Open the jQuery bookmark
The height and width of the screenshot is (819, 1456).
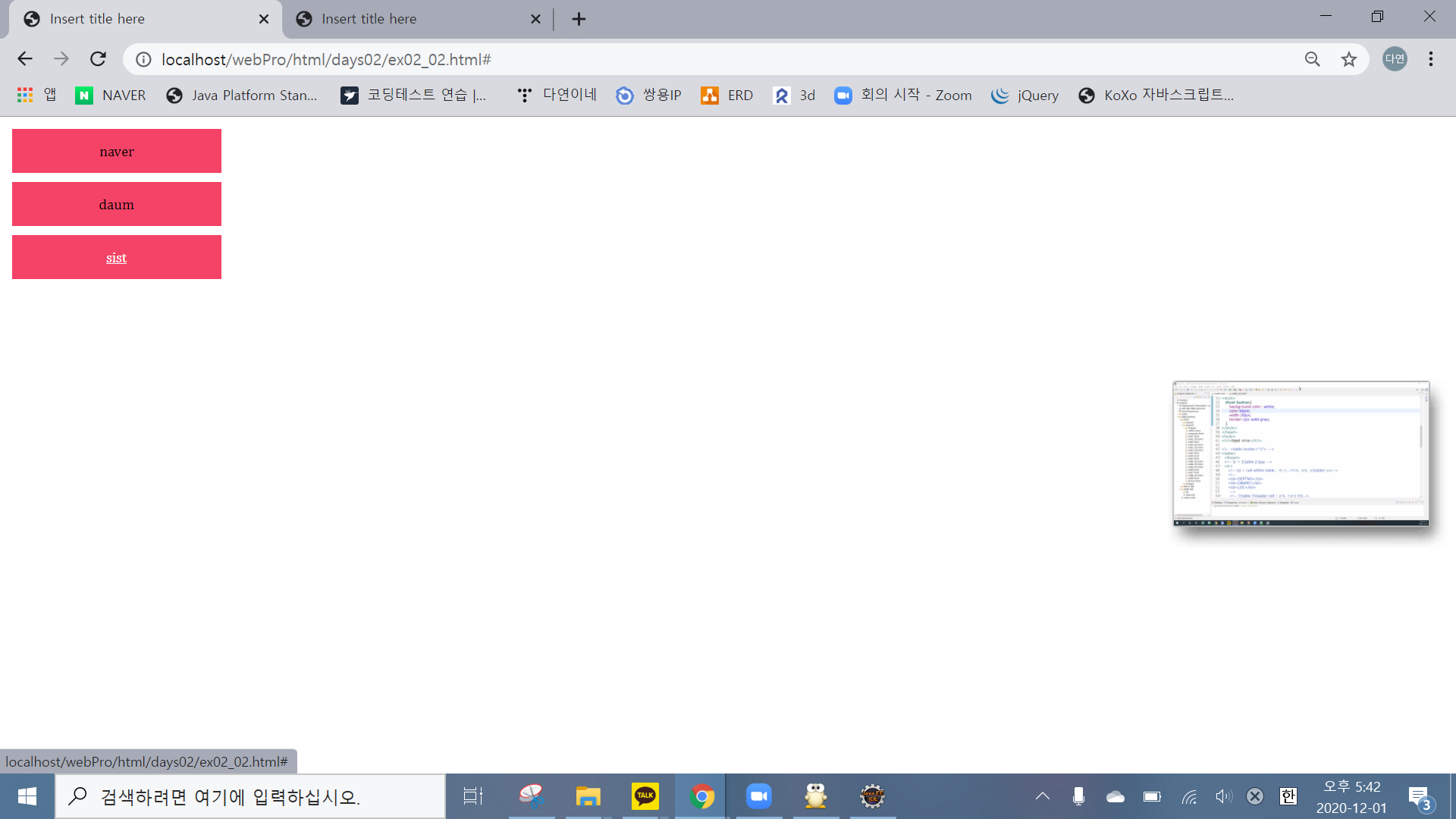click(1025, 95)
